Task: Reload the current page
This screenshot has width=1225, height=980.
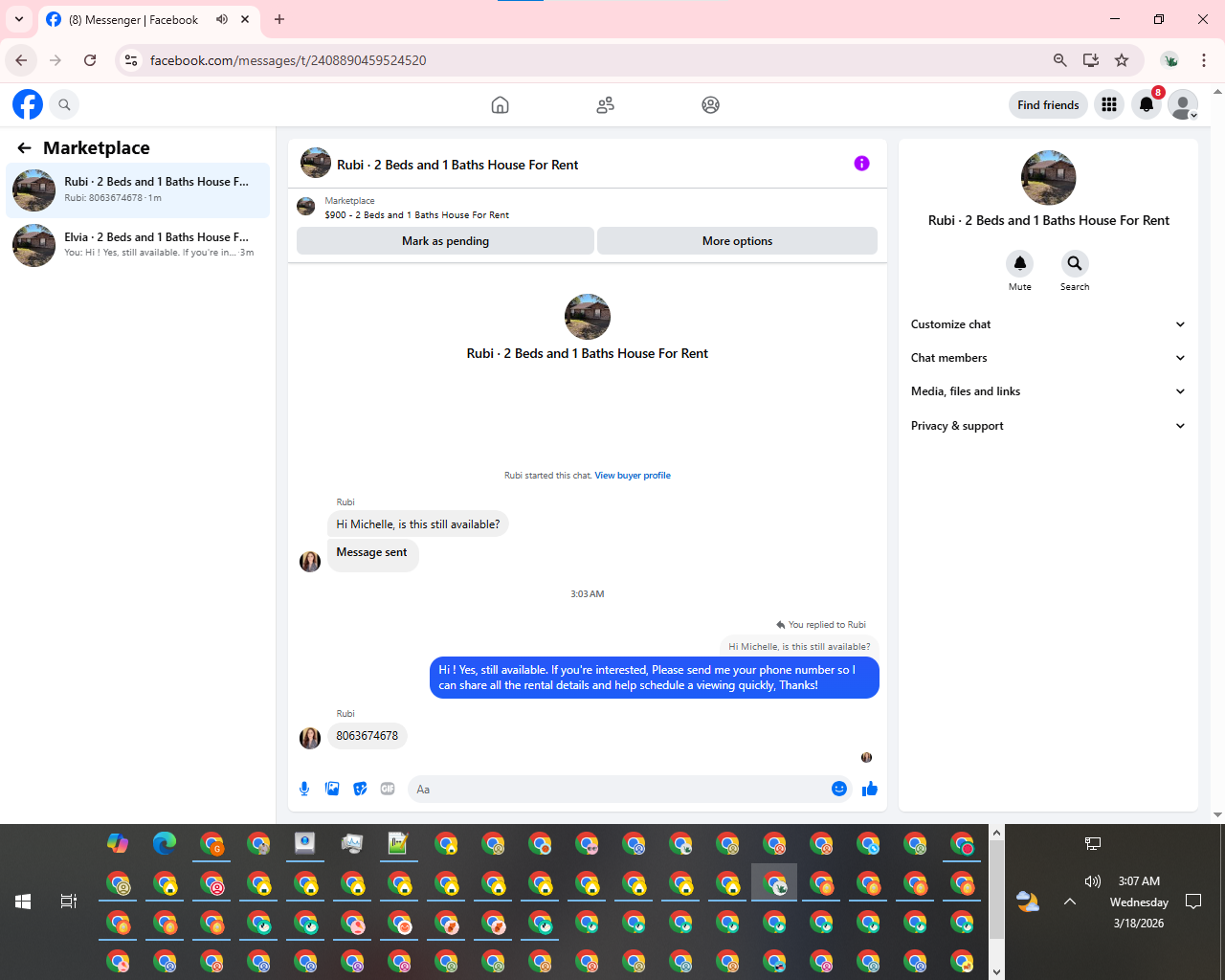Action: [90, 60]
